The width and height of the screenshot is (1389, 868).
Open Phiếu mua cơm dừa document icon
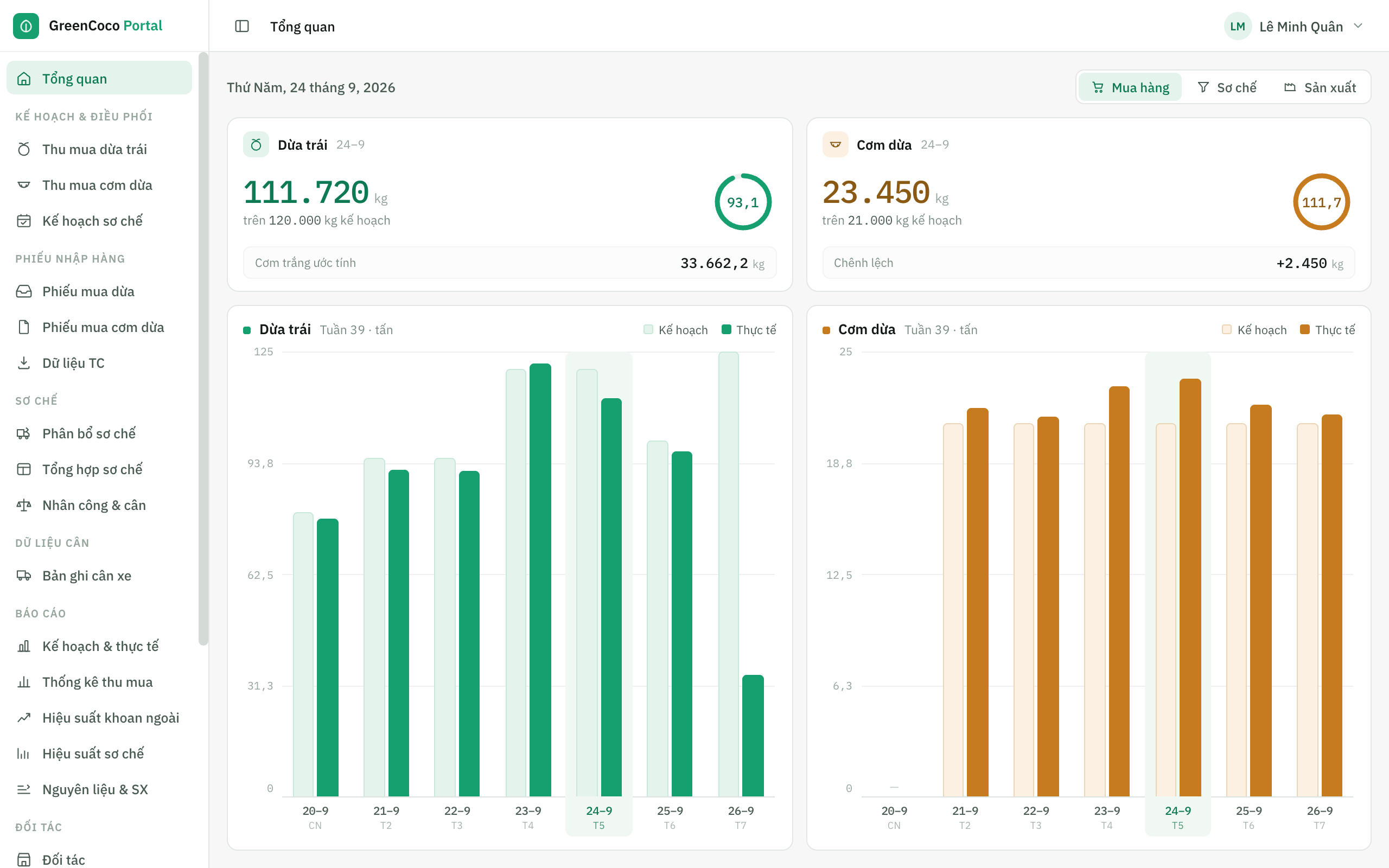click(x=23, y=327)
